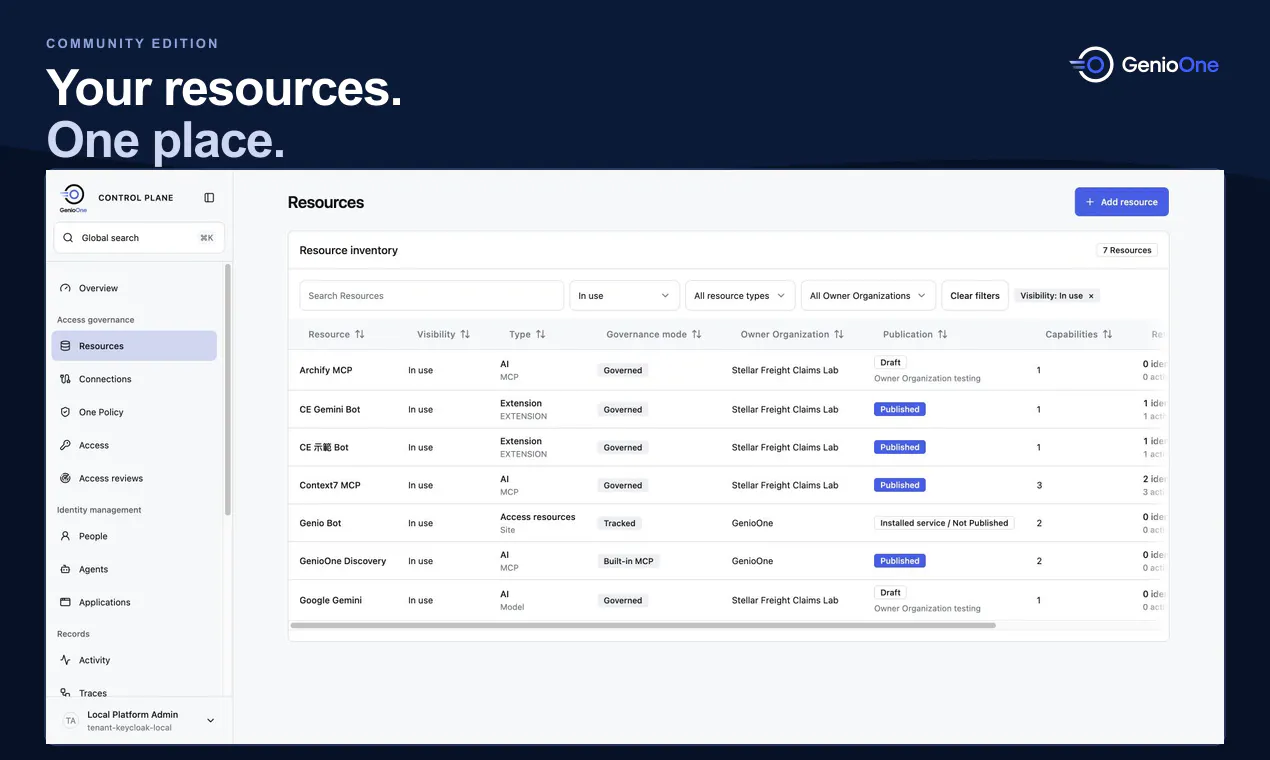Sort by Type column
1270x760 pixels.
click(x=527, y=334)
